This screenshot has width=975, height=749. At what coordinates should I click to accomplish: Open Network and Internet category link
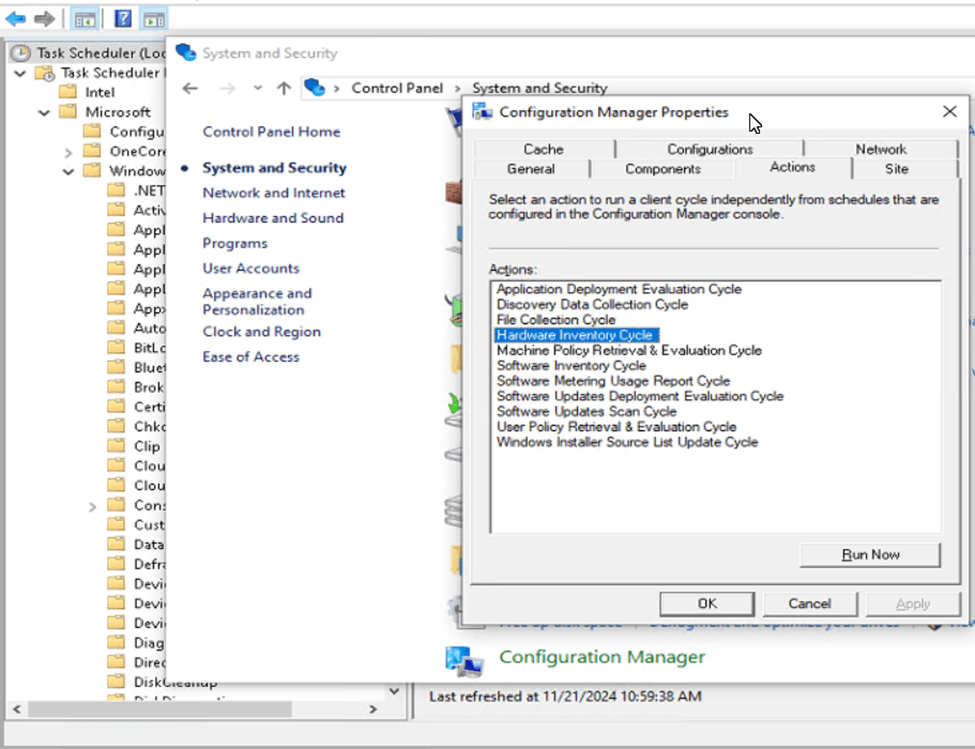273,193
